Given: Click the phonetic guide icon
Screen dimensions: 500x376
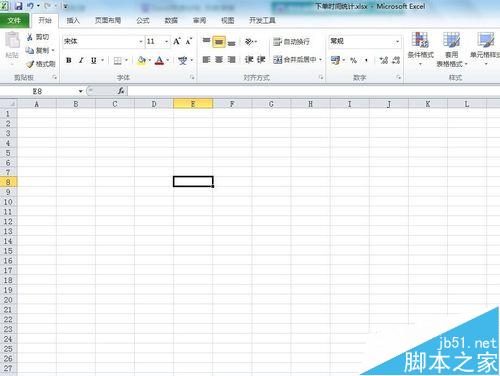Looking at the screenshot, I should [183, 60].
